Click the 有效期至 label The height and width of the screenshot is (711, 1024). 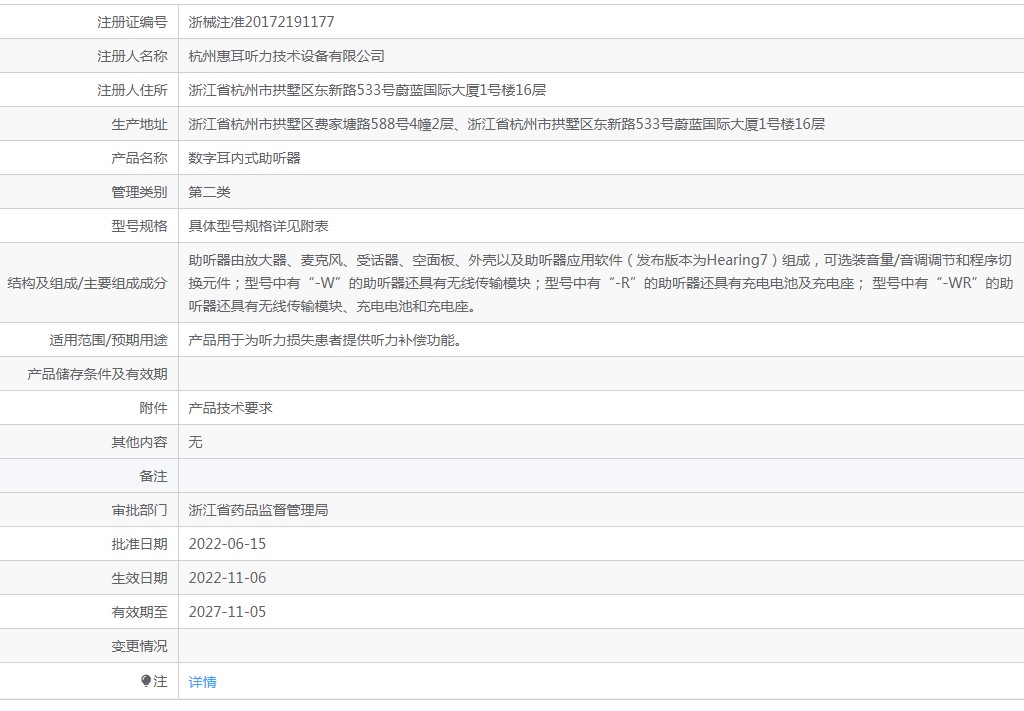[x=140, y=612]
